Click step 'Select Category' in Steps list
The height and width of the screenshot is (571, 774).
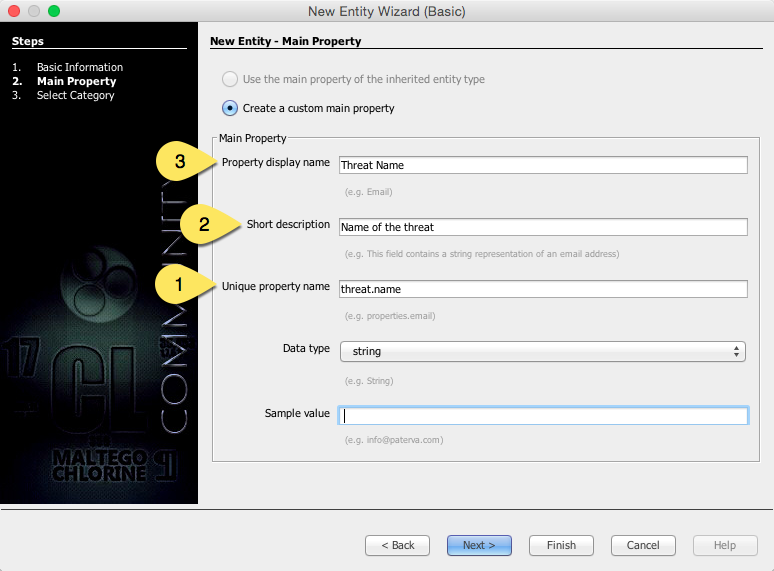point(76,95)
